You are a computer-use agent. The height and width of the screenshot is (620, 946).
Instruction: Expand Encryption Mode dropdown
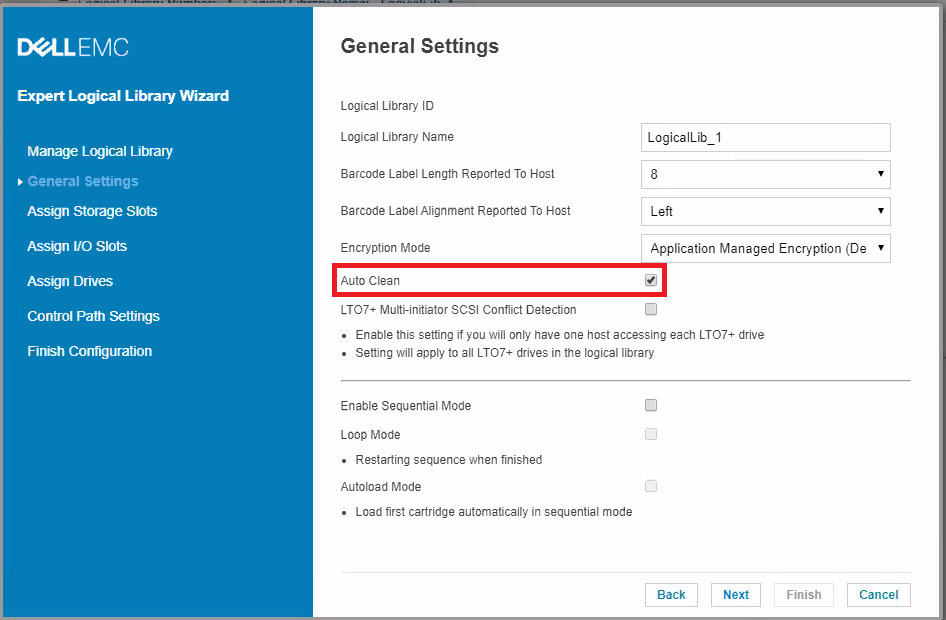pos(766,248)
